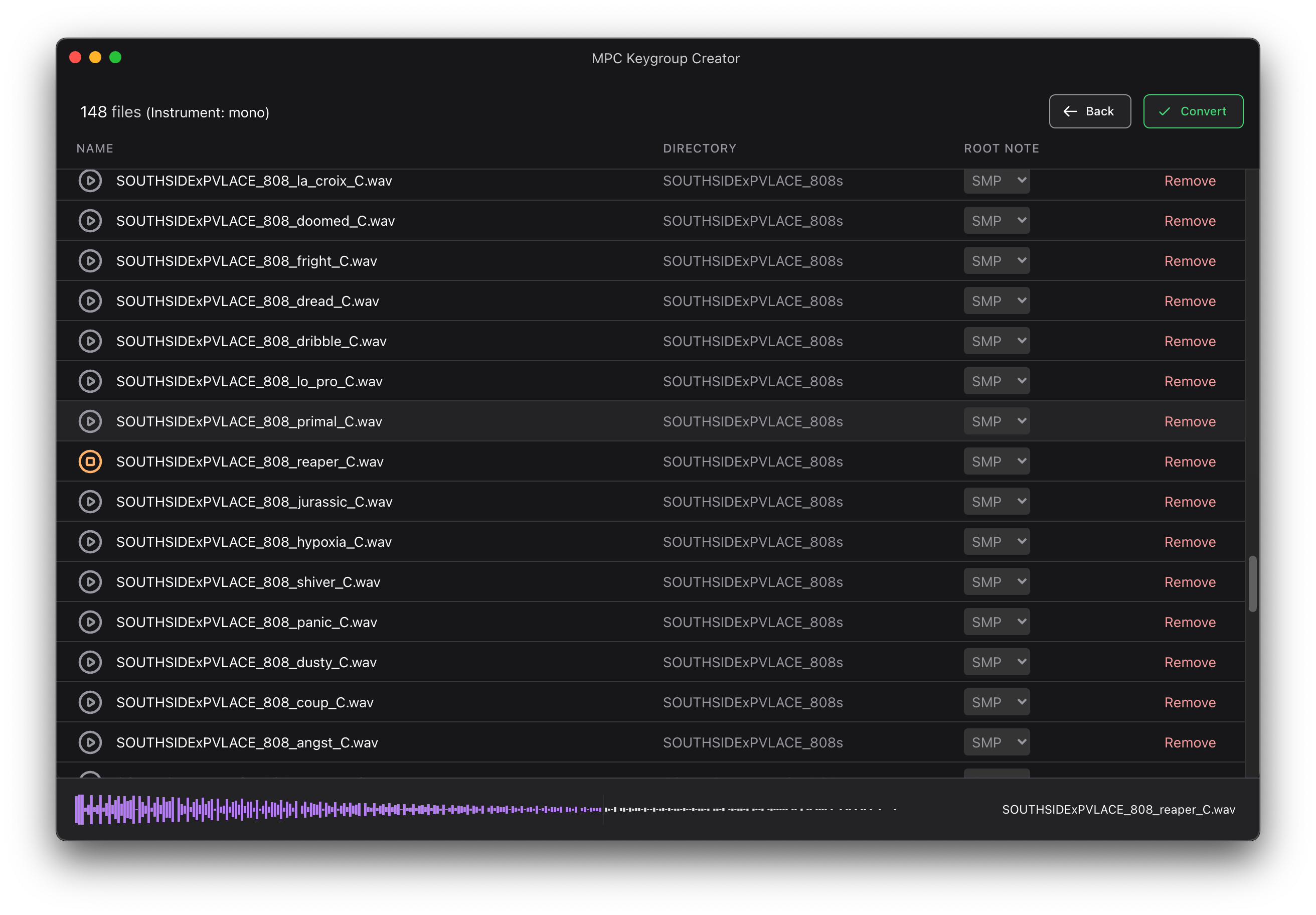Play the dribble_C.wav sample

90,341
